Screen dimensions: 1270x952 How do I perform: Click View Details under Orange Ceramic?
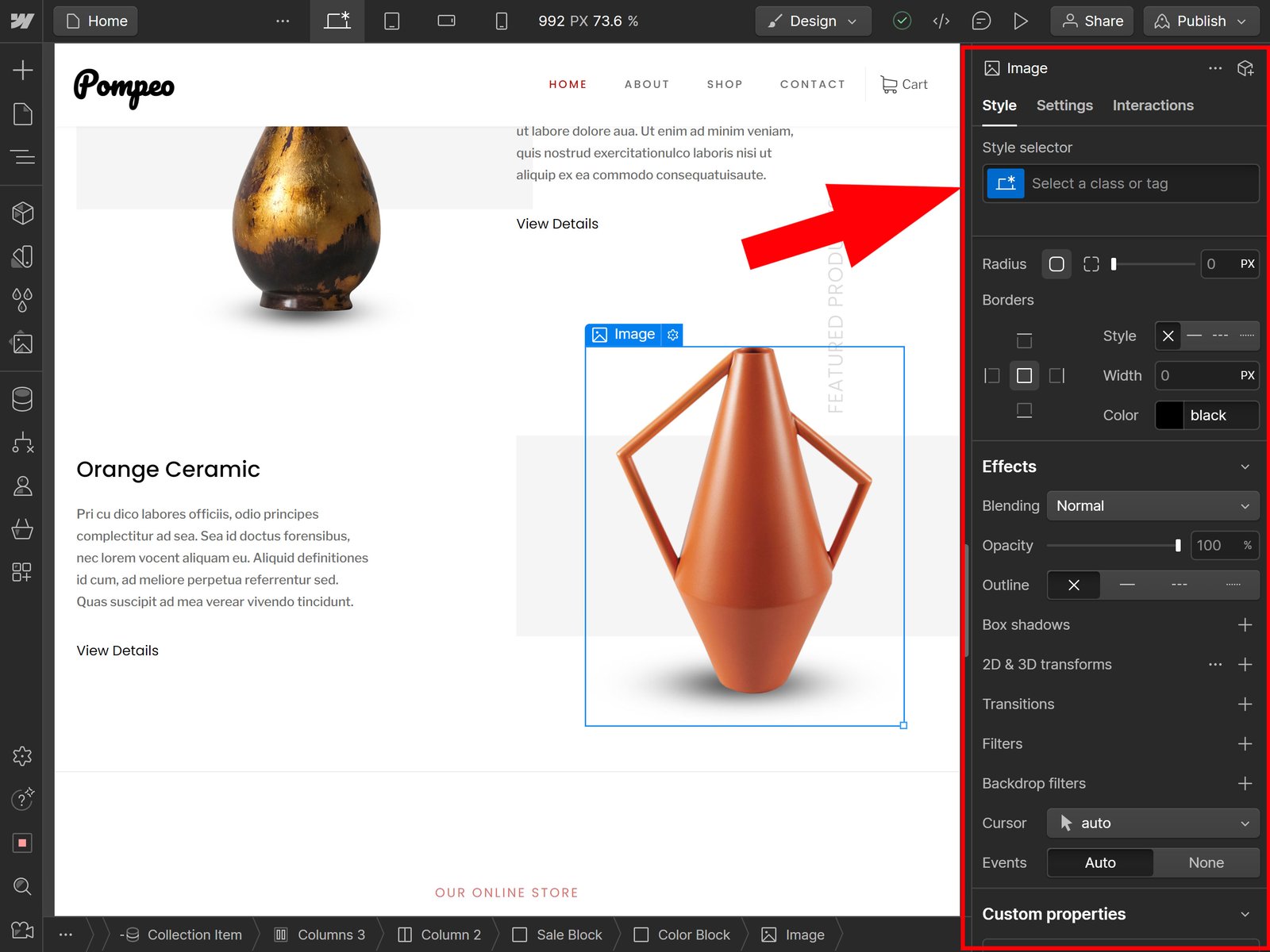pyautogui.click(x=117, y=650)
